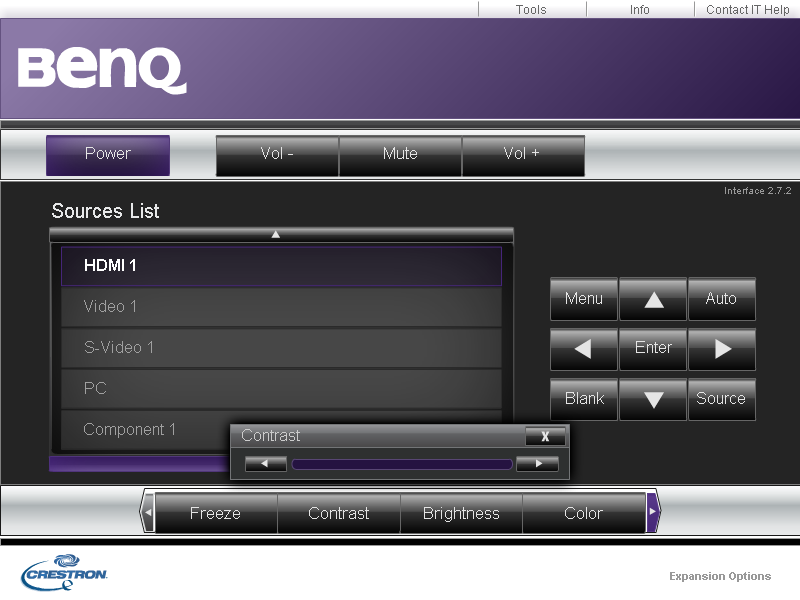Screen dimensions: 800x600
Task: Select S-Video 1 source
Action: tap(281, 347)
